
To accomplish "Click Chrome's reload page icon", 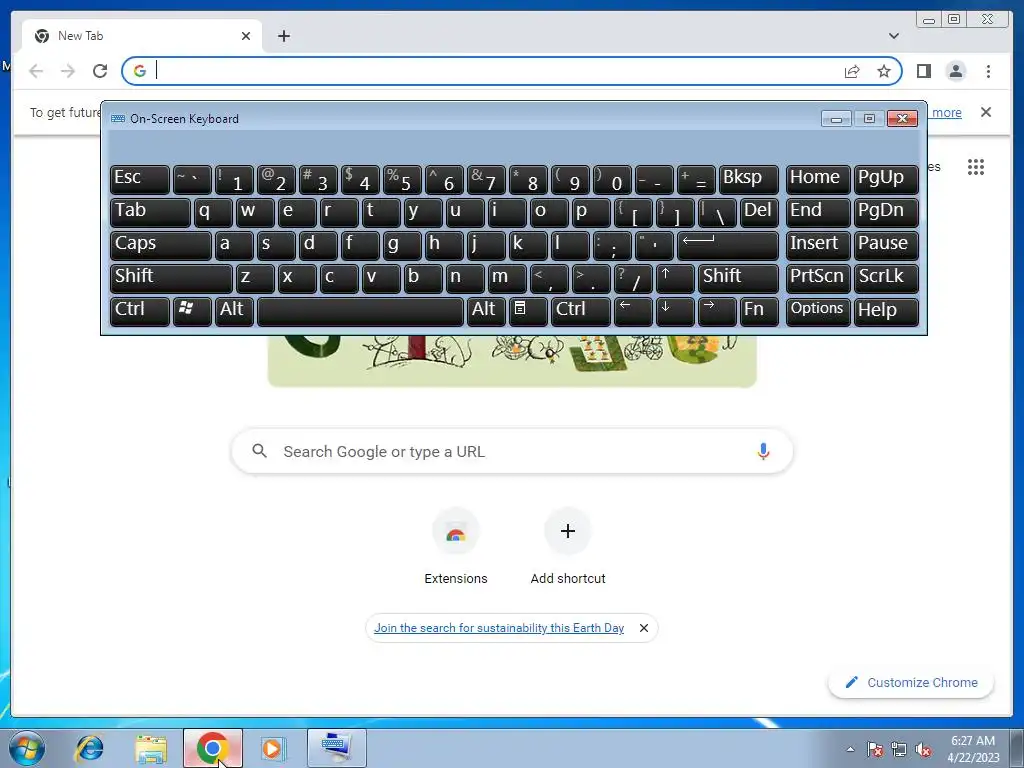I will 100,71.
